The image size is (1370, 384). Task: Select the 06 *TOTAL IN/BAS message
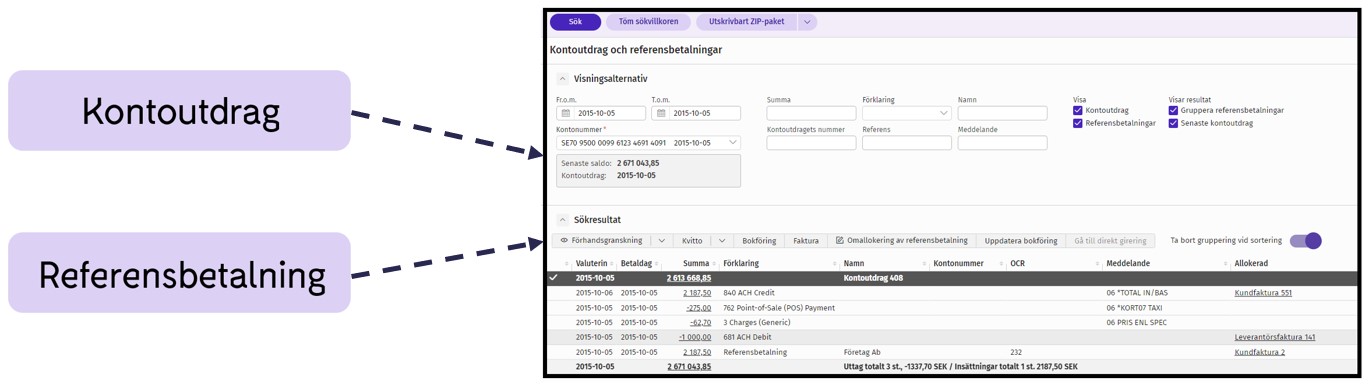pyautogui.click(x=1136, y=293)
